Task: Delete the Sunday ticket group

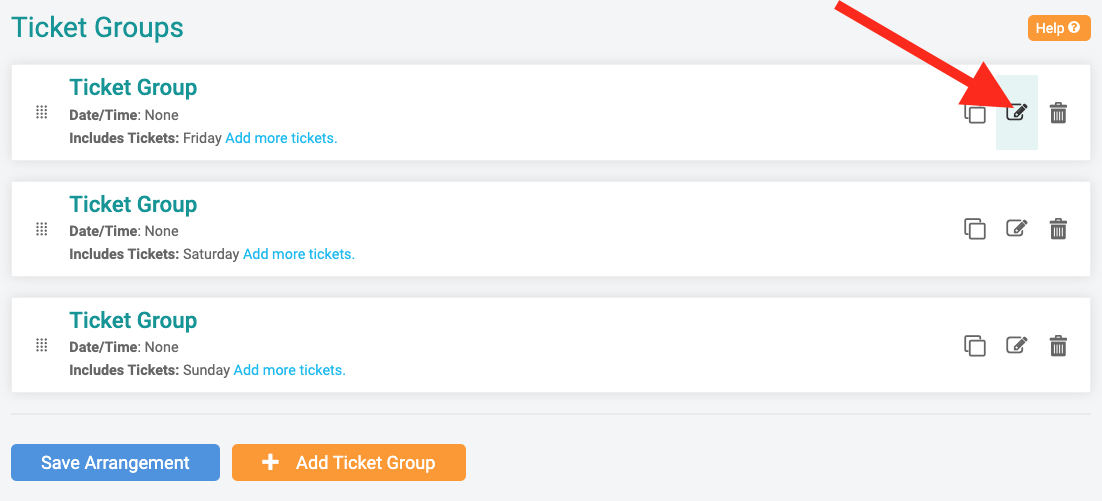Action: [1058, 346]
